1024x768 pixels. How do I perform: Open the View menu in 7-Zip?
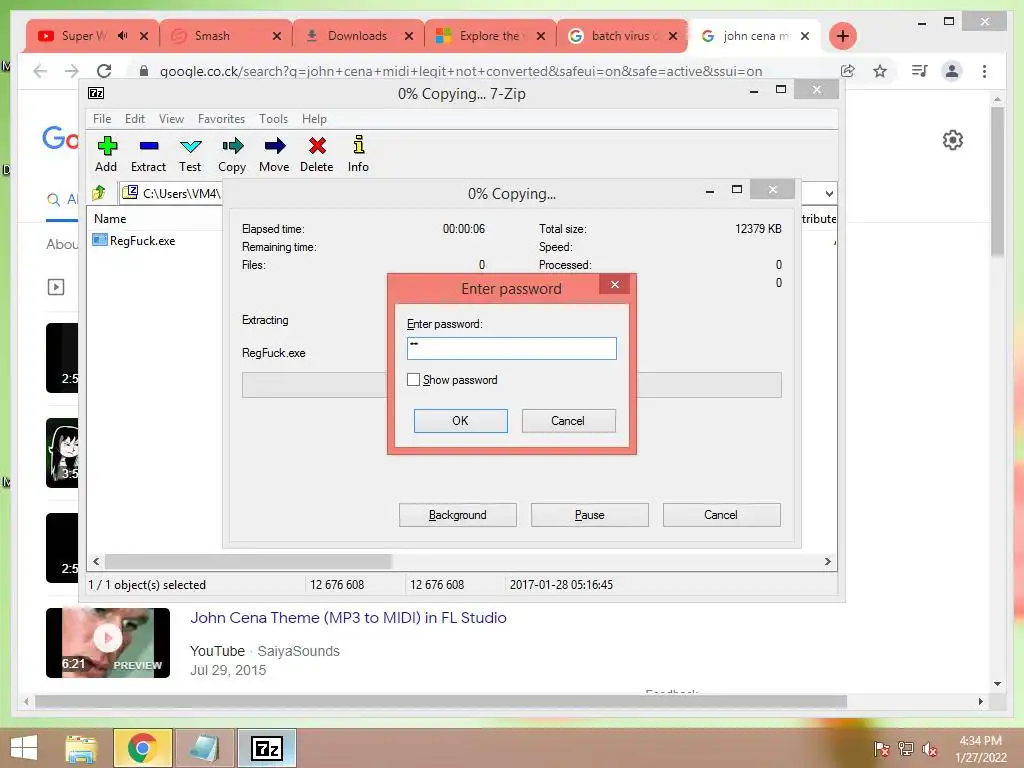point(171,119)
